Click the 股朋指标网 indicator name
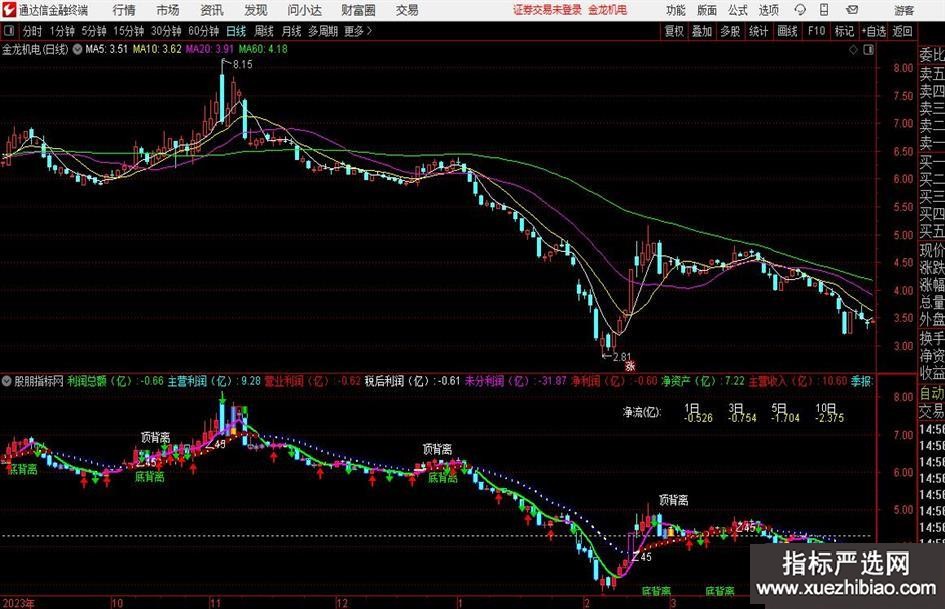 [x=39, y=381]
